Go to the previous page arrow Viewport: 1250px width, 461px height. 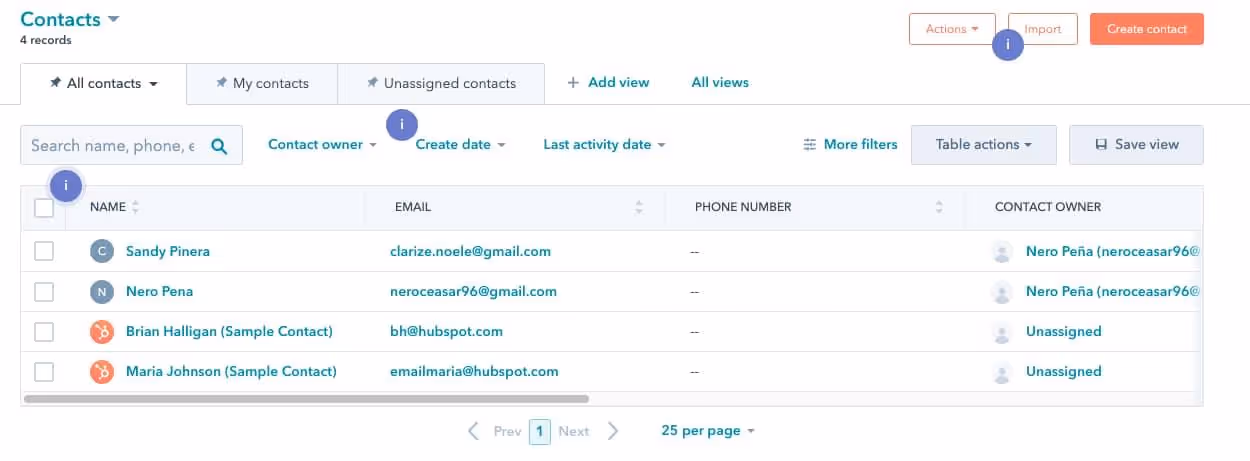(x=474, y=431)
